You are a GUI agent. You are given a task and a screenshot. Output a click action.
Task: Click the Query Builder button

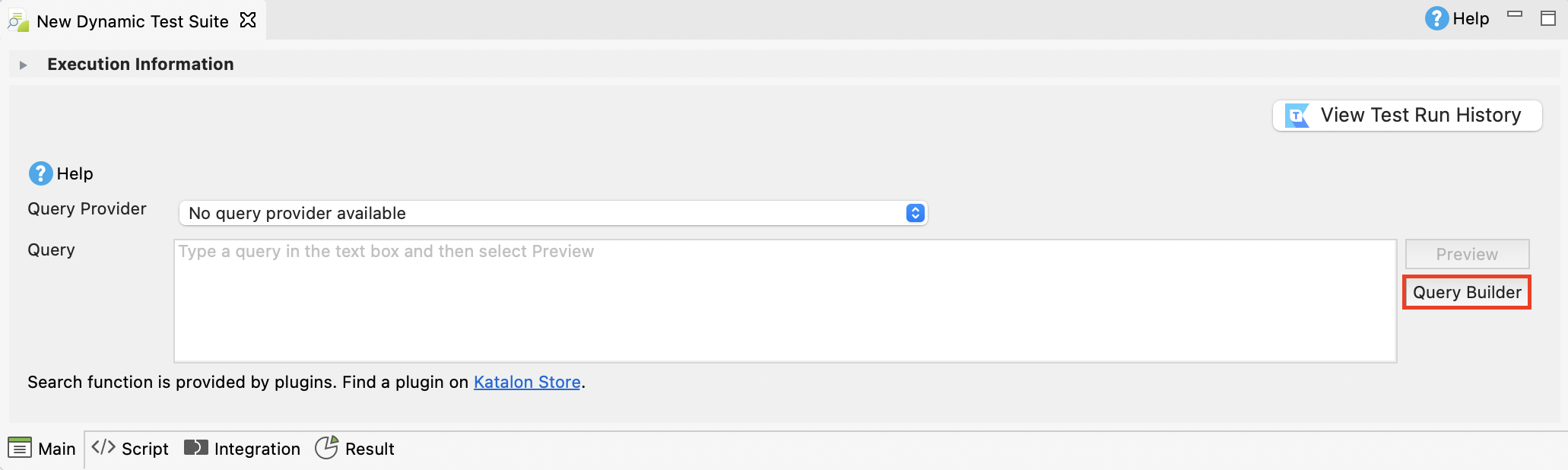click(1466, 292)
